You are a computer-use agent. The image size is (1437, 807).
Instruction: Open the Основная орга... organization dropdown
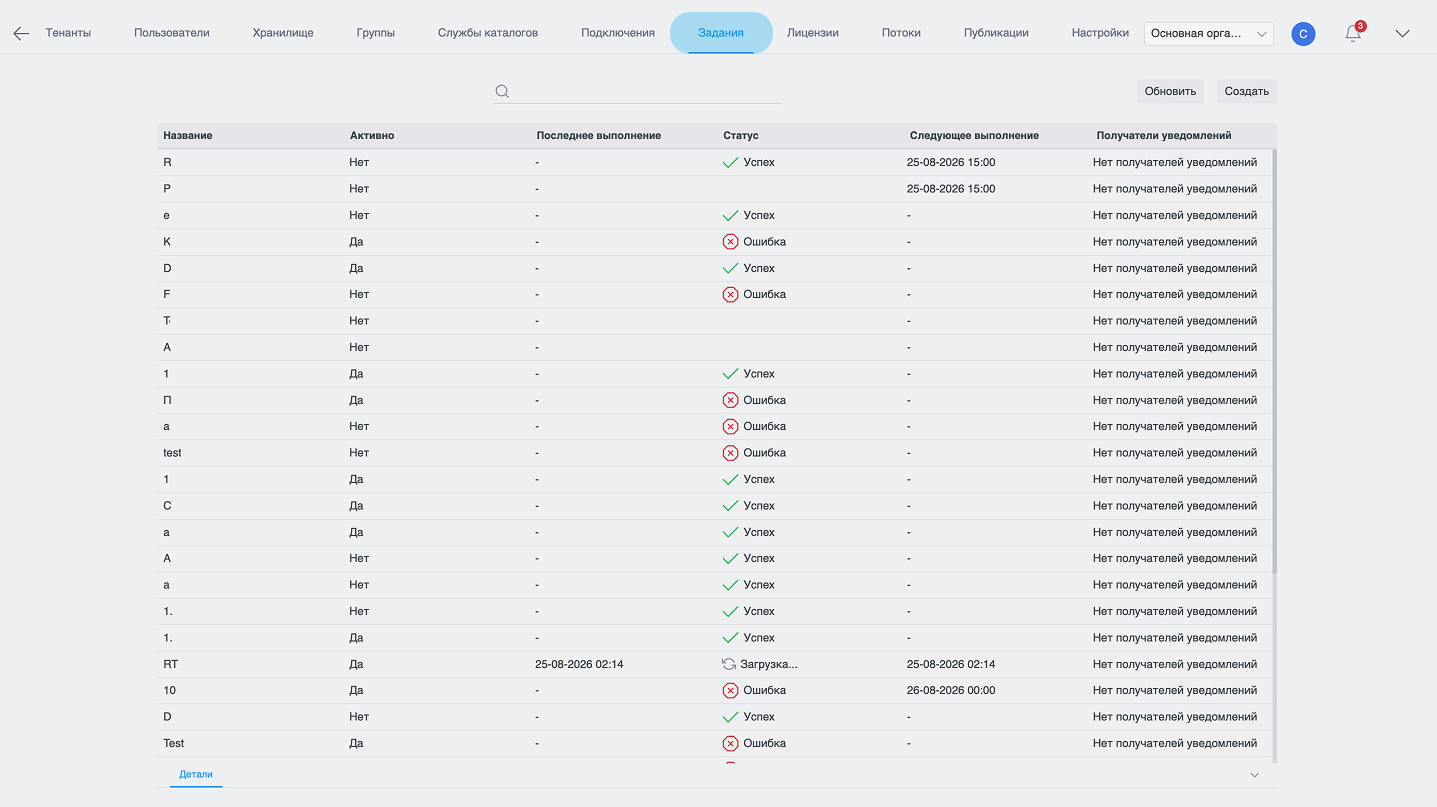tap(1209, 33)
